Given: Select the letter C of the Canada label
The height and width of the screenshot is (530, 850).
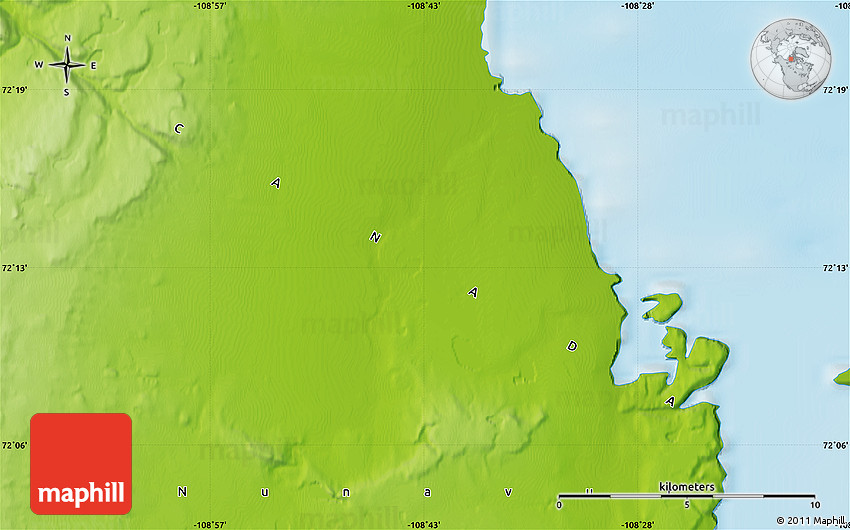Looking at the screenshot, I should point(179,128).
